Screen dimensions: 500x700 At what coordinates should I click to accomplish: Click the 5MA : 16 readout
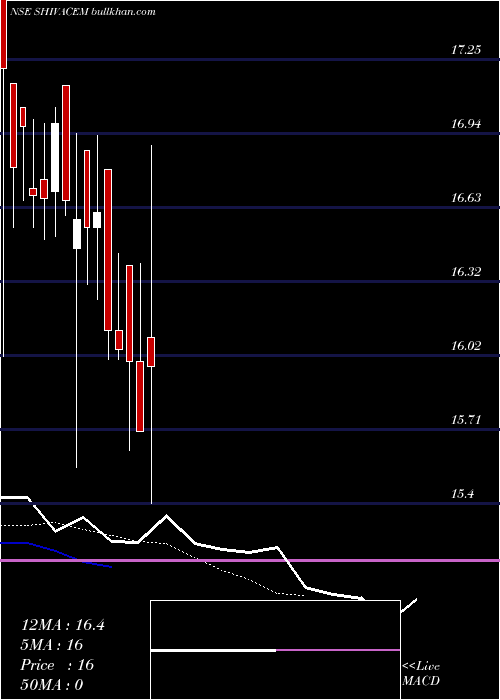coord(52,645)
